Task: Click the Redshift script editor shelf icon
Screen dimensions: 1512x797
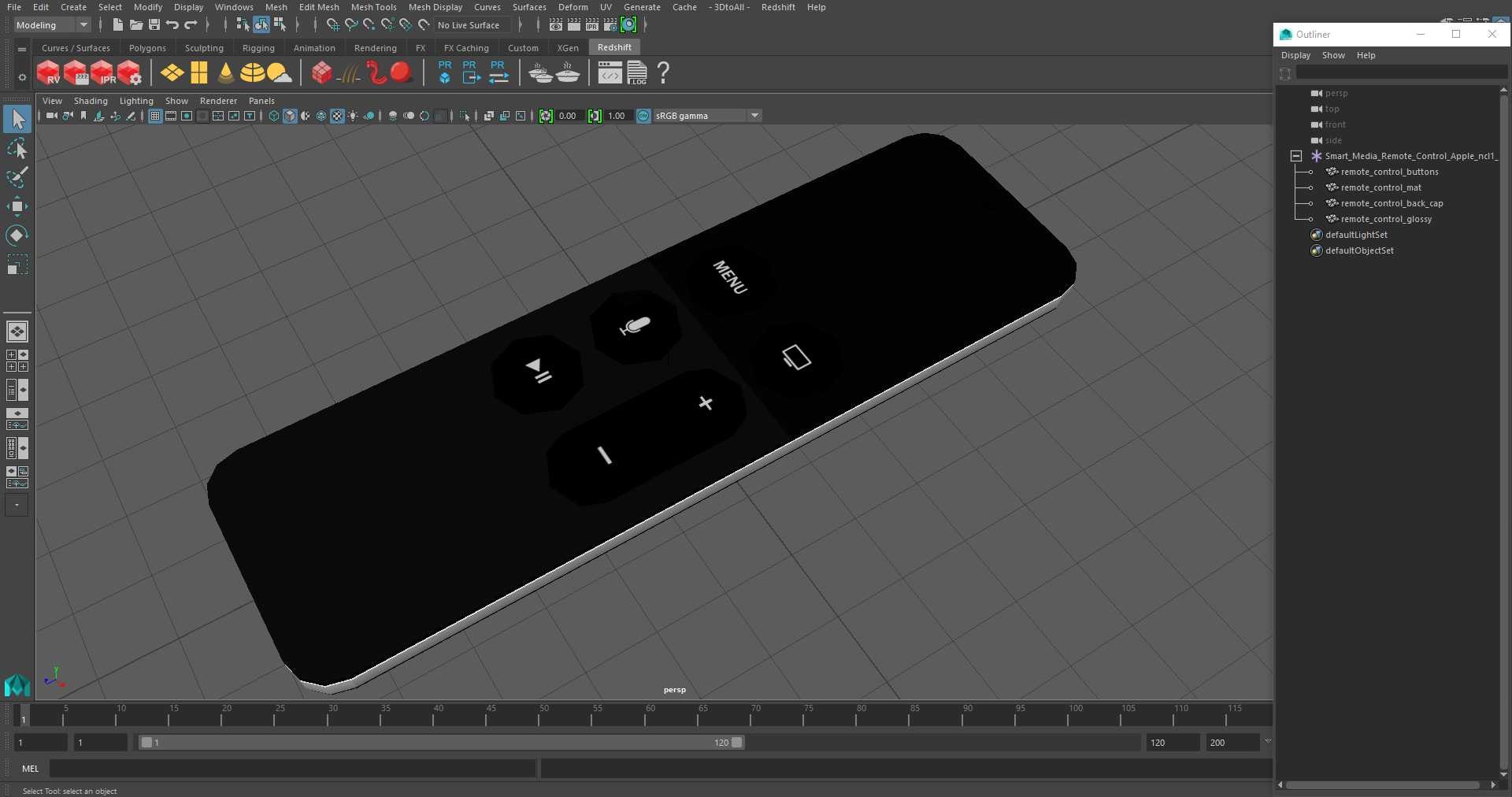Action: (x=610, y=73)
